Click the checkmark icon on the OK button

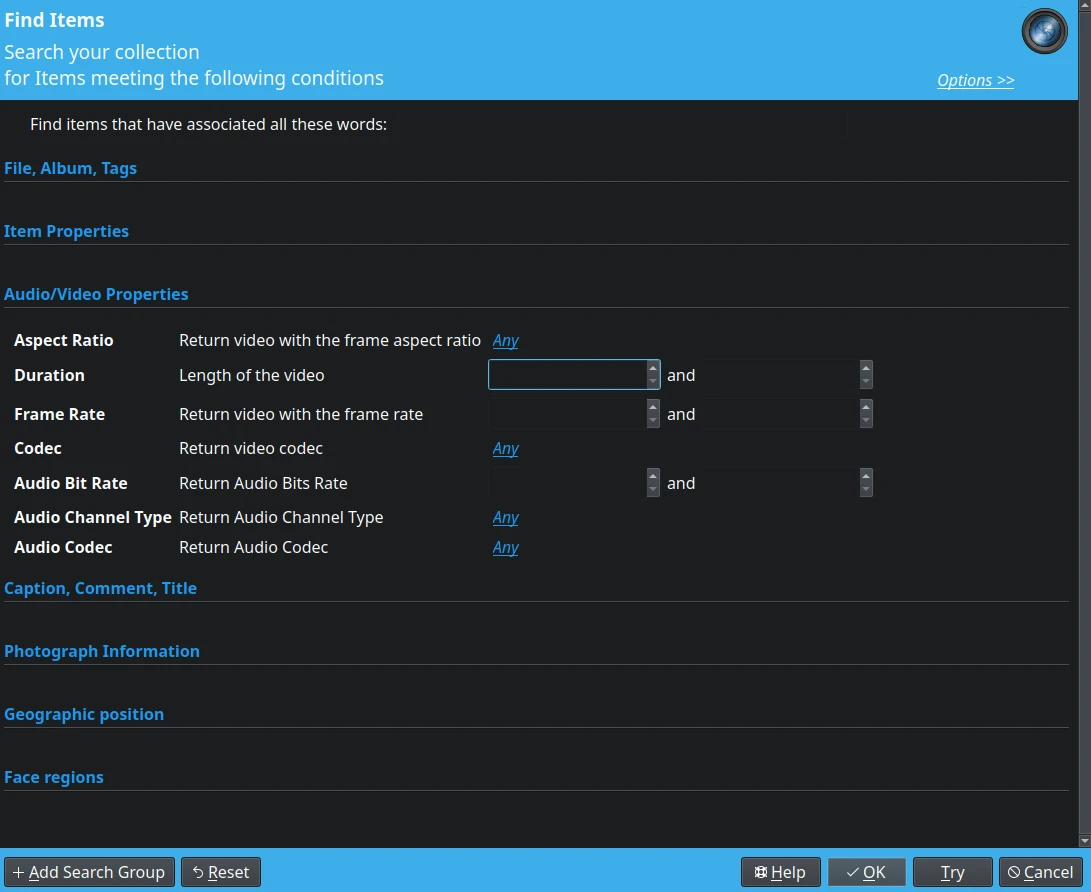[853, 872]
